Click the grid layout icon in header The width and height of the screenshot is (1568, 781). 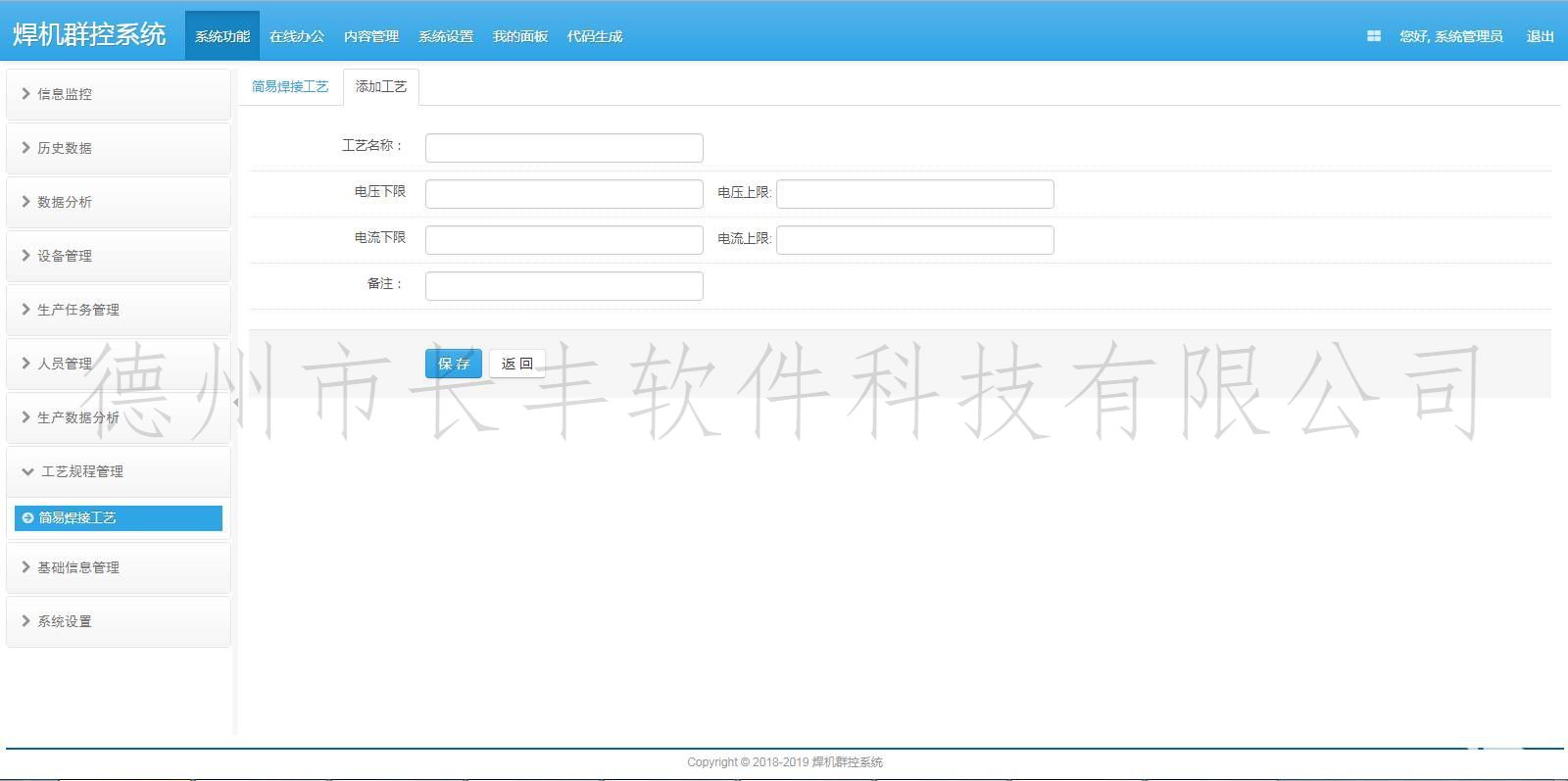[1373, 36]
